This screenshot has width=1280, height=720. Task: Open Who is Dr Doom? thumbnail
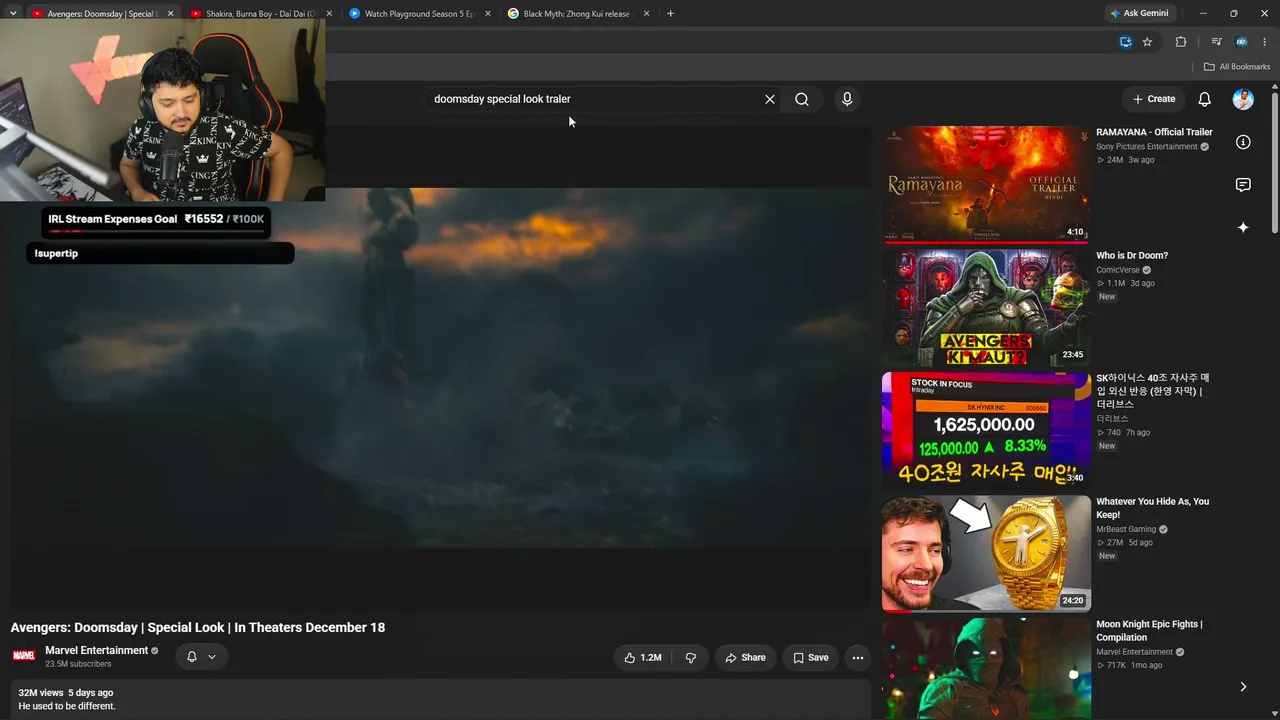click(986, 307)
